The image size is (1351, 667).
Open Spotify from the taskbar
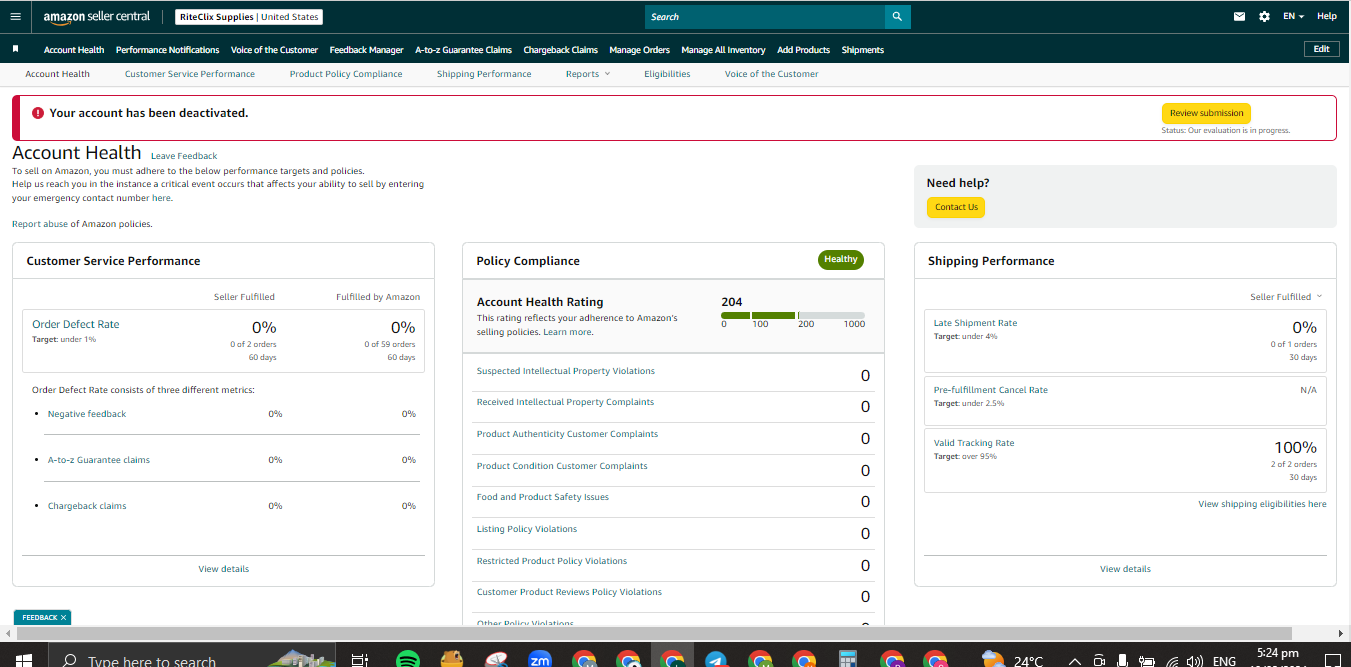tap(407, 660)
